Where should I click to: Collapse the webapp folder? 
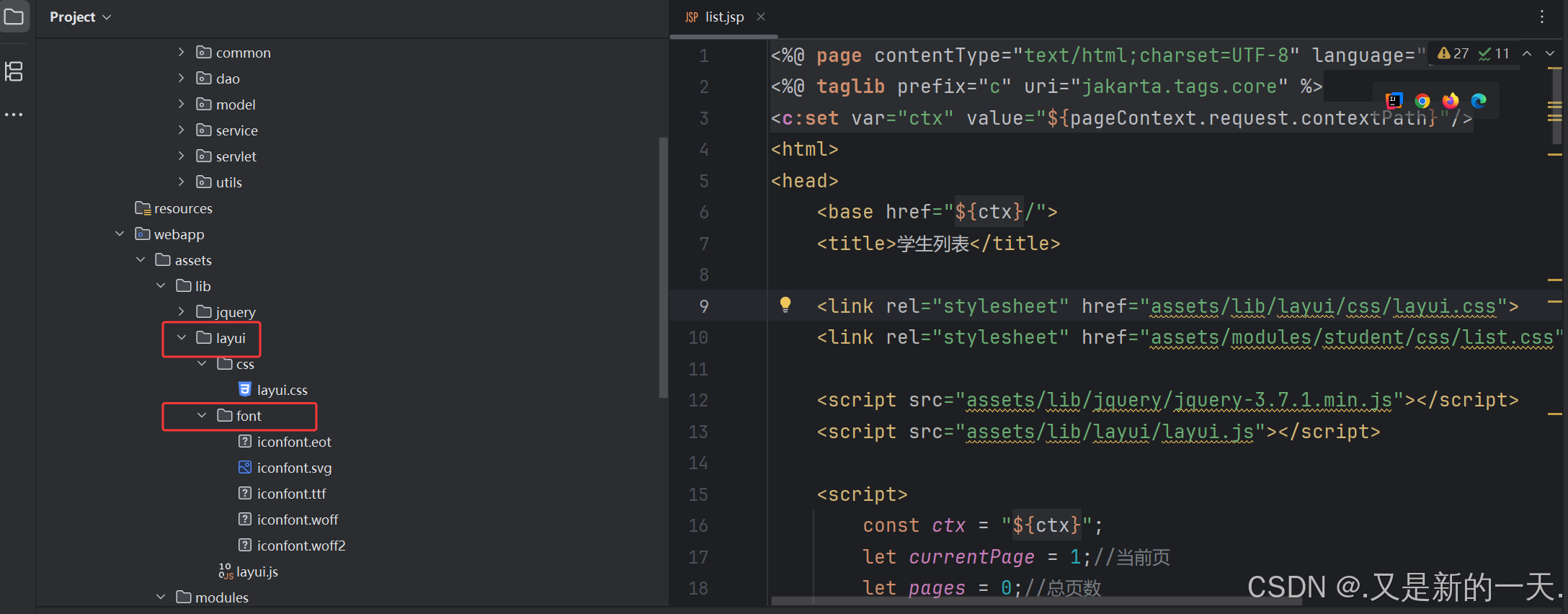point(120,233)
